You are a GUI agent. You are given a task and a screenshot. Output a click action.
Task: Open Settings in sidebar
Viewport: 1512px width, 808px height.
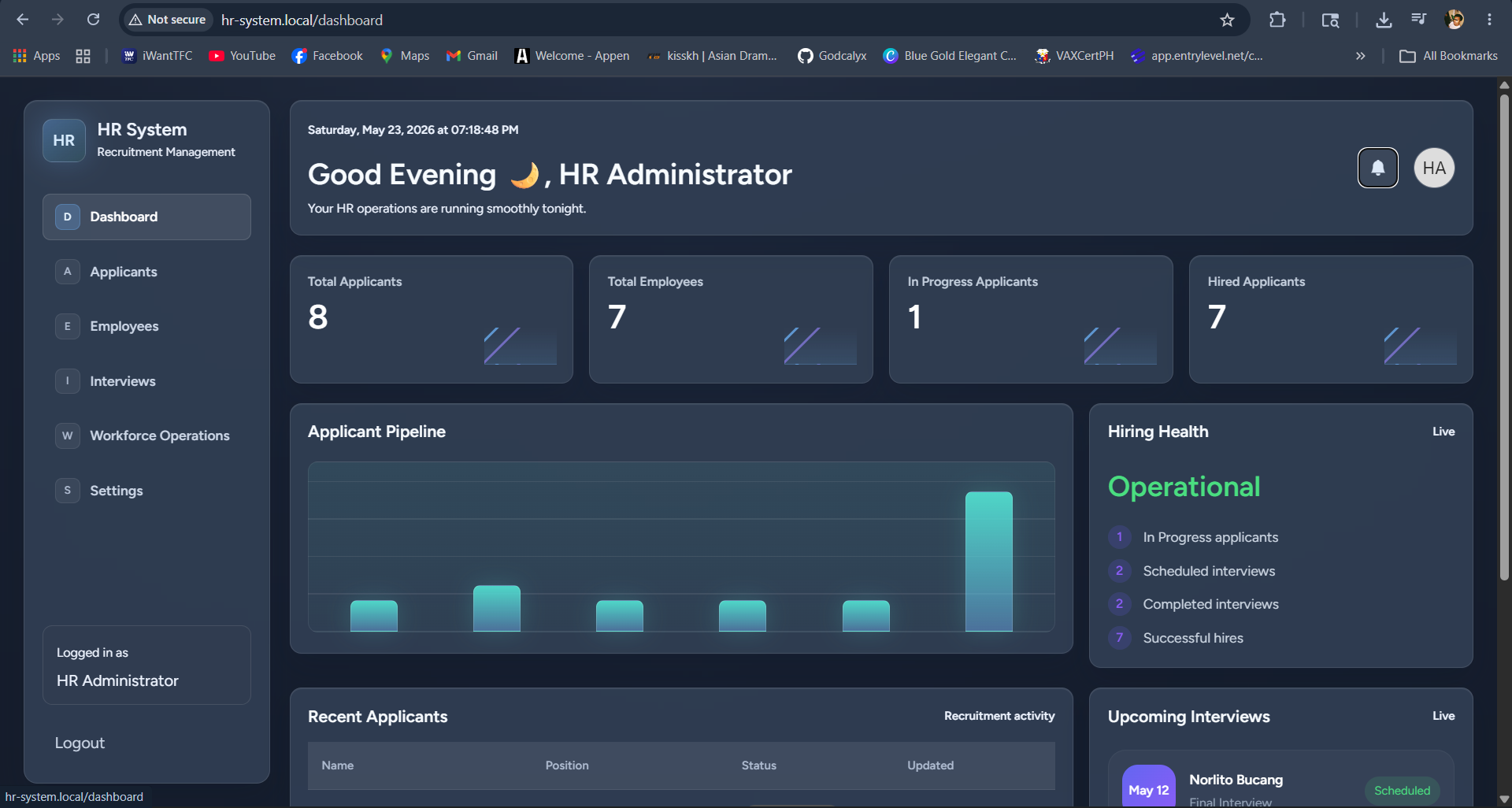(146, 491)
